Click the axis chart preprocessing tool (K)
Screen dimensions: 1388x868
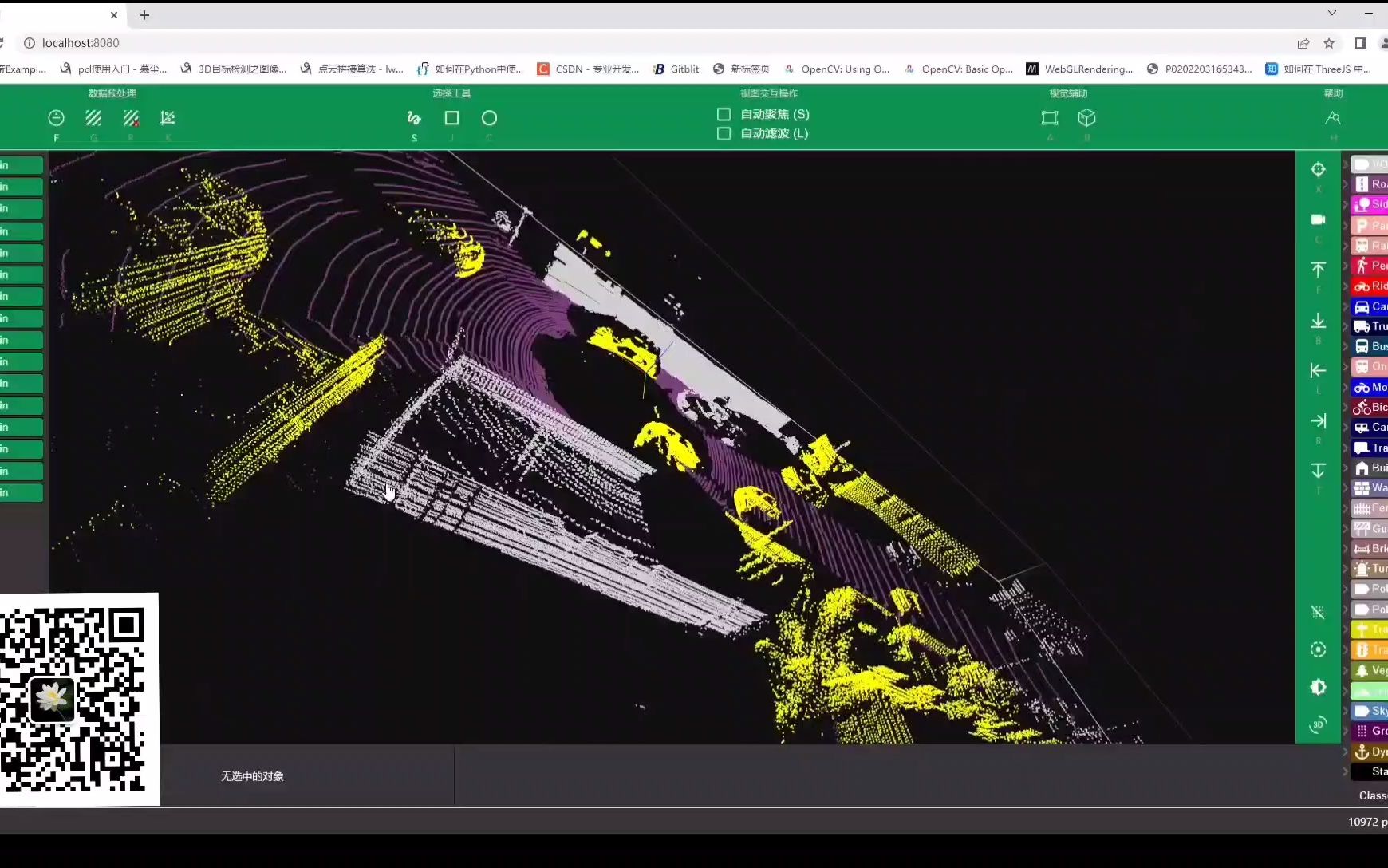(168, 118)
